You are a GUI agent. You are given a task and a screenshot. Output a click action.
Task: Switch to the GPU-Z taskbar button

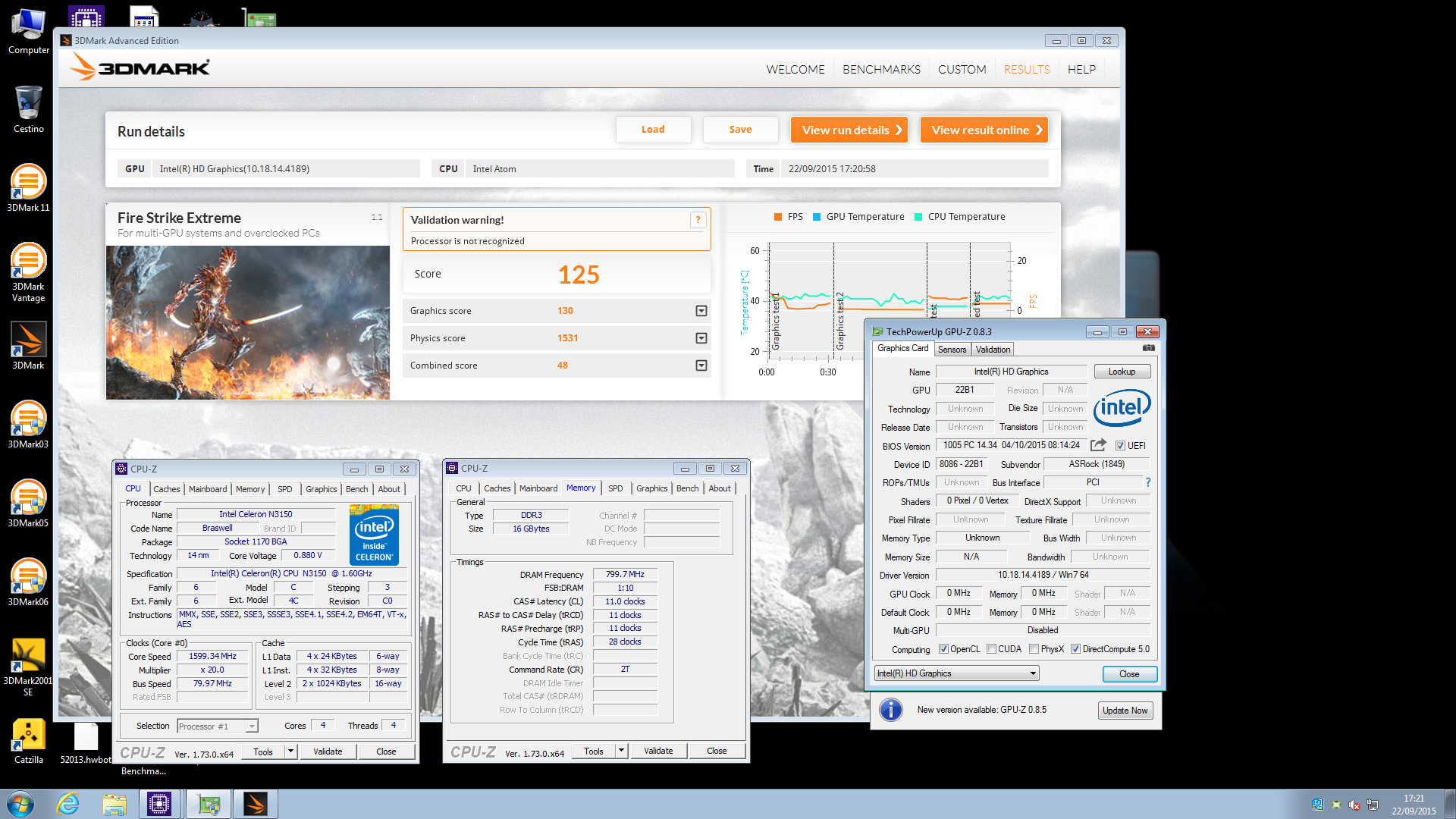[208, 804]
